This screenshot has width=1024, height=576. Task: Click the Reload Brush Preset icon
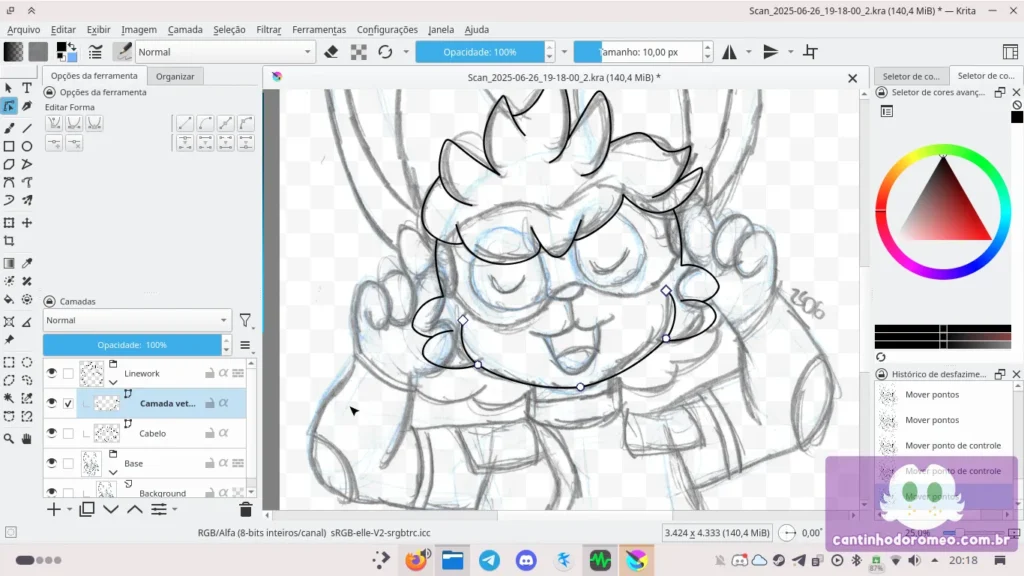(x=385, y=52)
